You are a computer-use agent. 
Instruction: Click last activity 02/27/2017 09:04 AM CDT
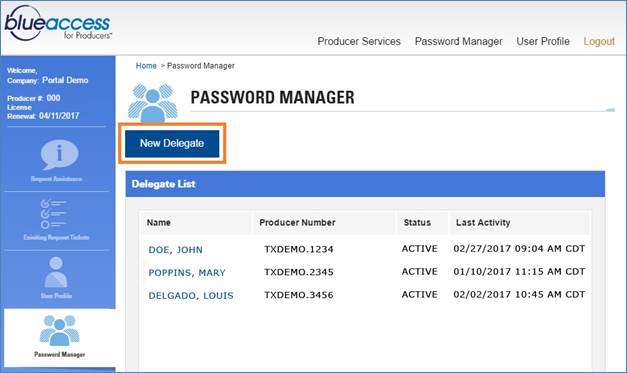click(x=519, y=248)
